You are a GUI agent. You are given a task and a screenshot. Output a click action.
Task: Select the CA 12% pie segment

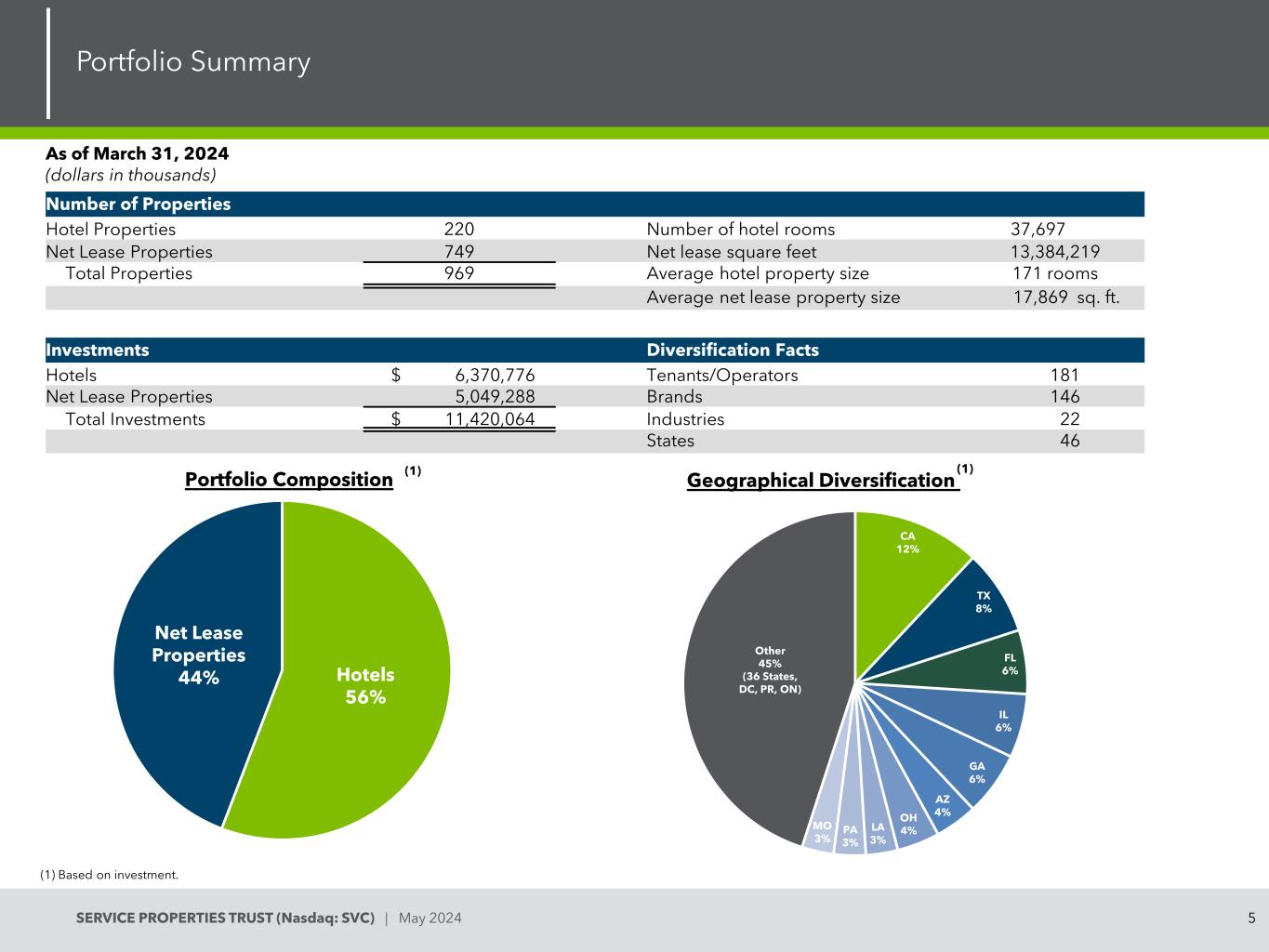coord(906,543)
